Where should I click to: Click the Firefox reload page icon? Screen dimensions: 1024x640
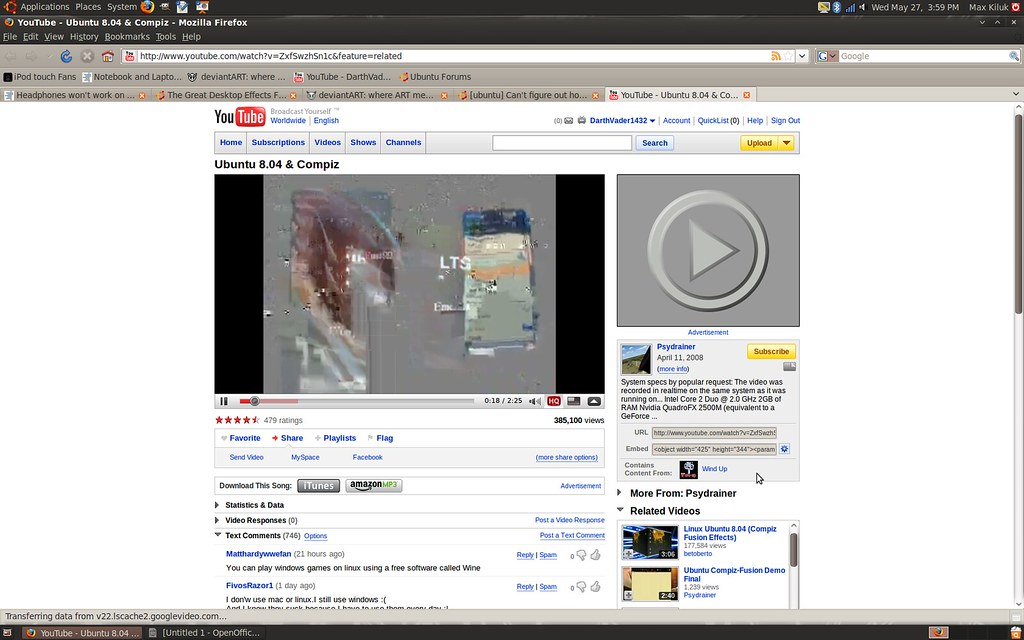66,56
